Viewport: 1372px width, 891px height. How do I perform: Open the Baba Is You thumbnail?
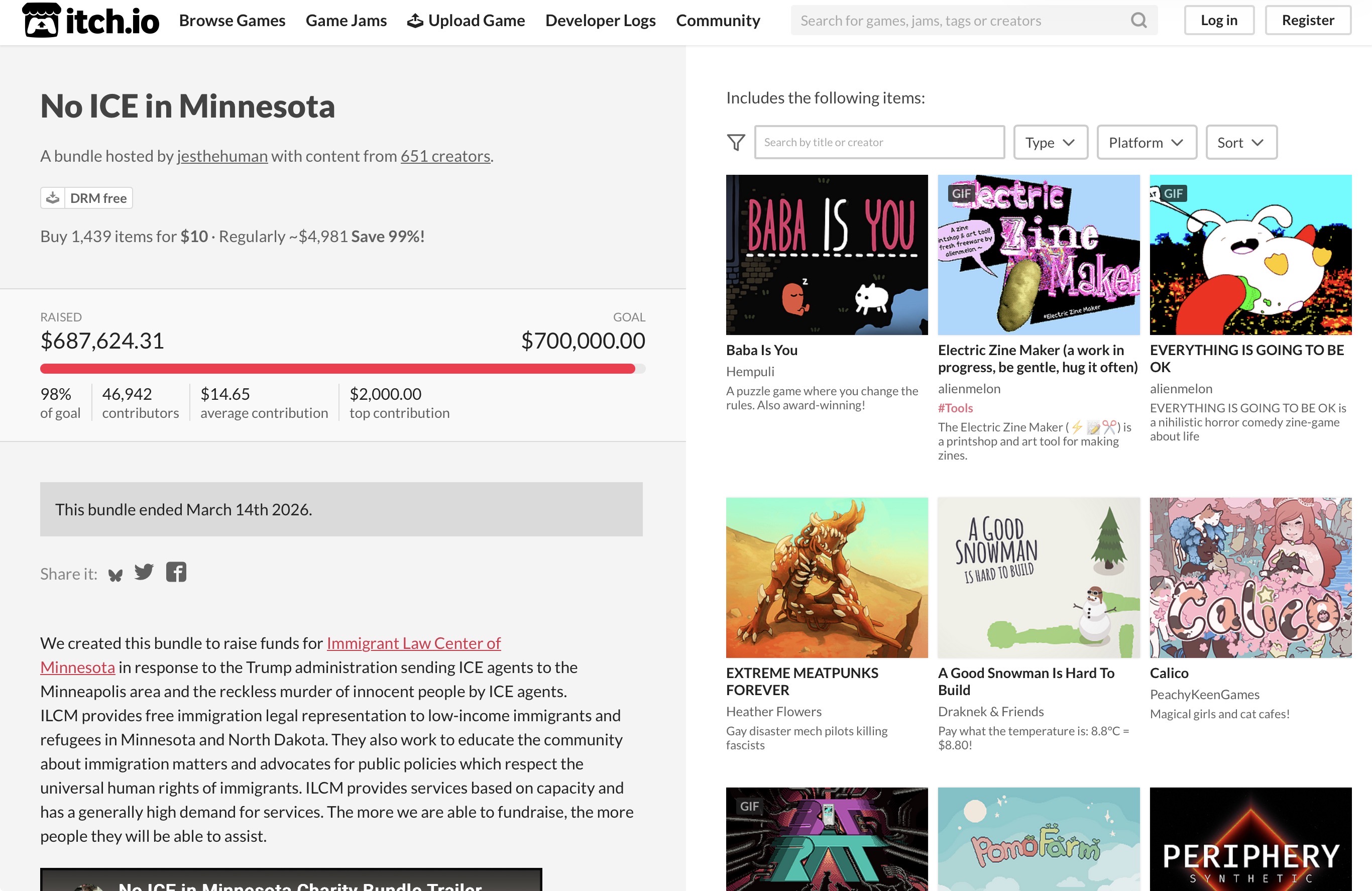[x=827, y=254]
